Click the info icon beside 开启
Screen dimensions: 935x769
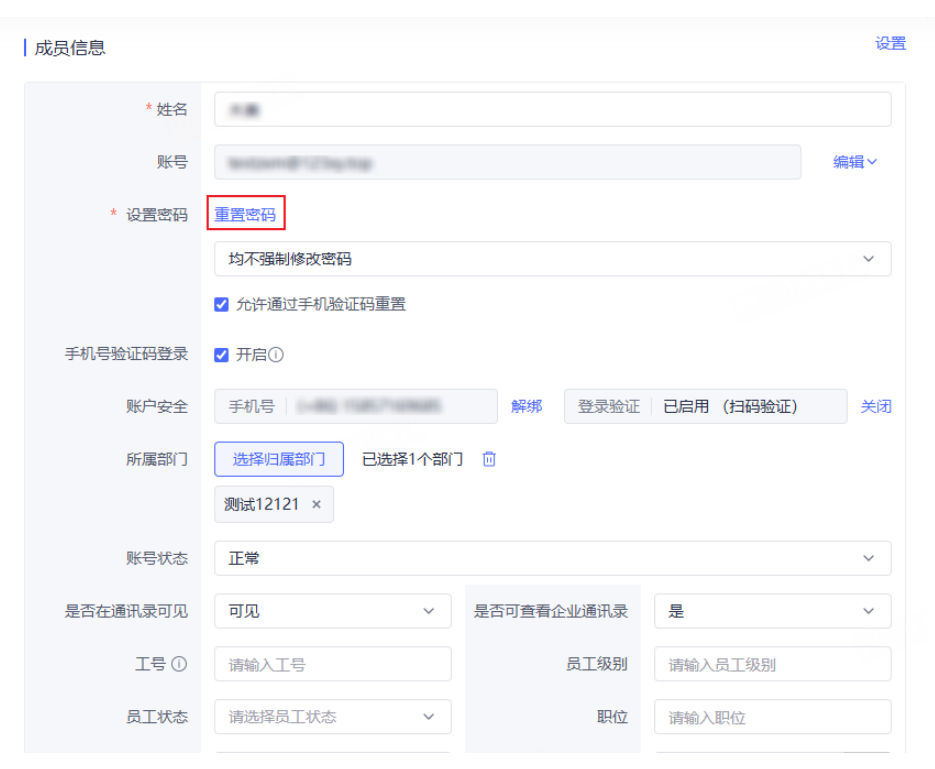[x=276, y=355]
